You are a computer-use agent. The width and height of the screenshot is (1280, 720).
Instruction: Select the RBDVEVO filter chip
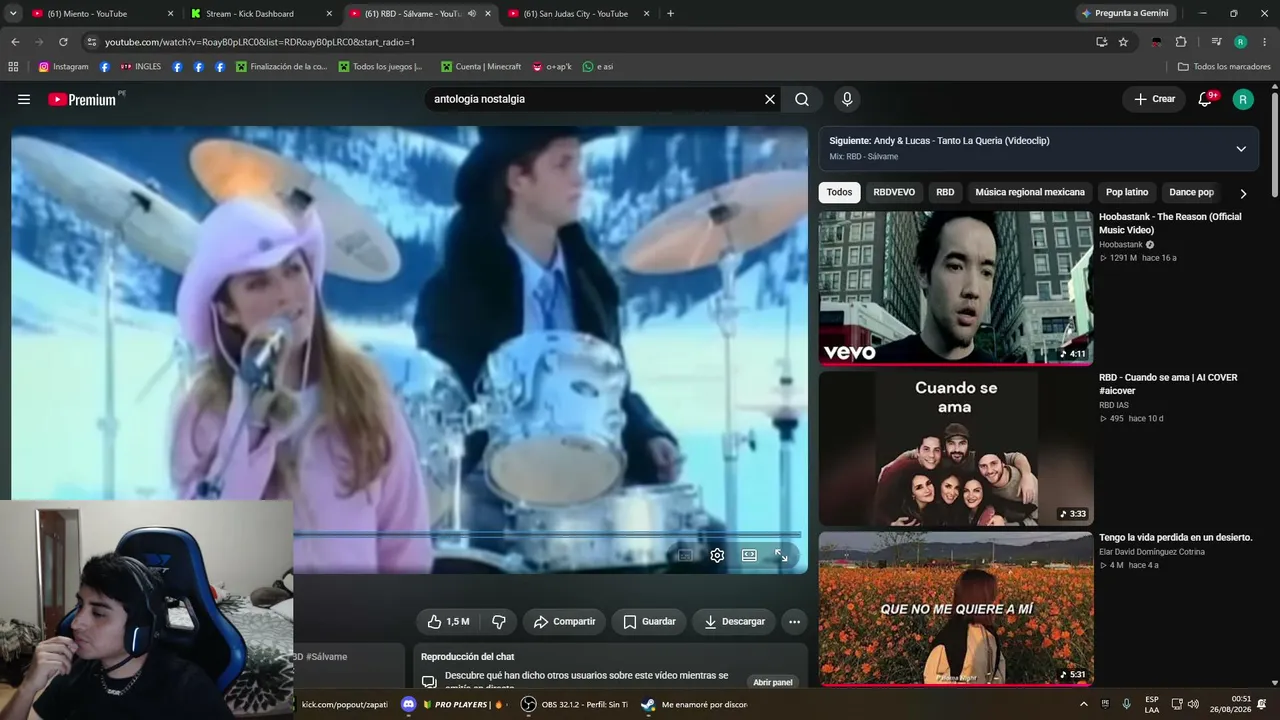(894, 192)
